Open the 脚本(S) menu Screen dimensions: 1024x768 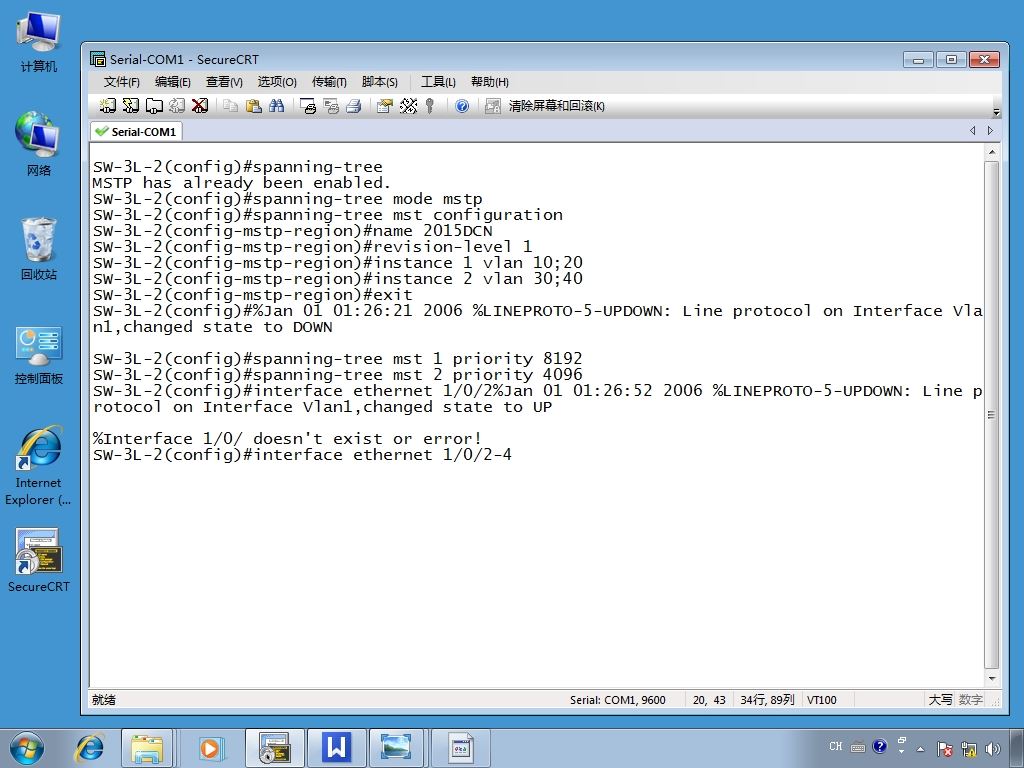pos(379,82)
